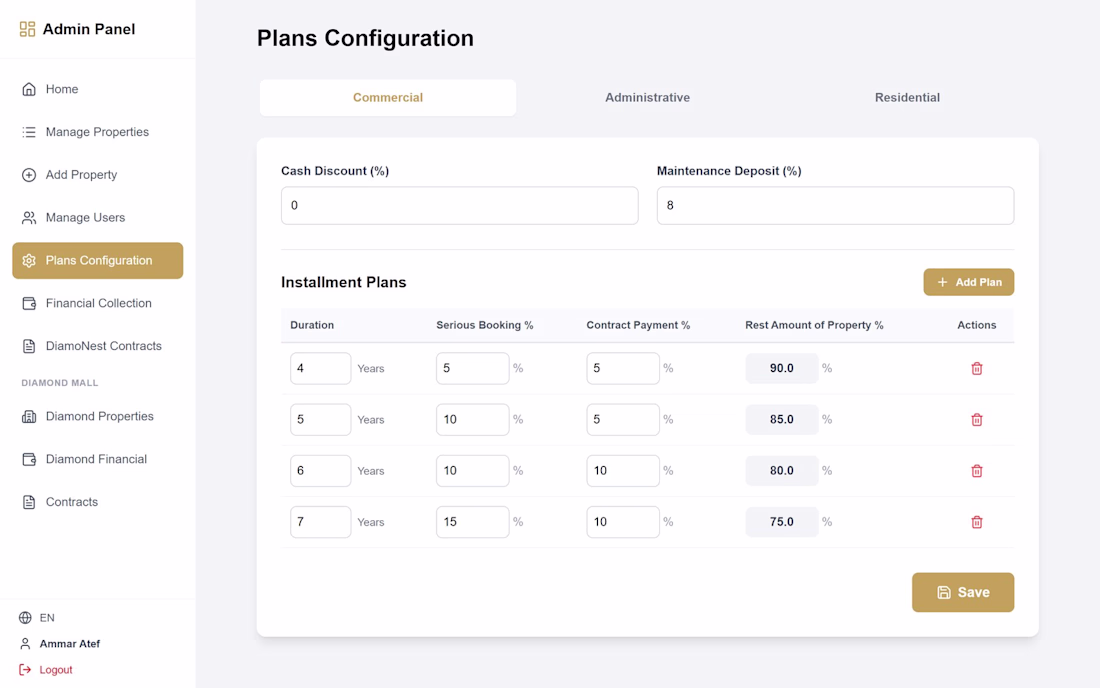Open the Manage Users page

click(x=98, y=217)
